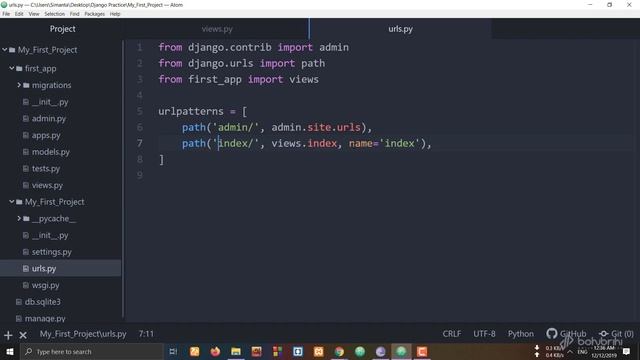Viewport: 640px width, 360px height.
Task: Open tests.py in the tree
Action: [46, 168]
